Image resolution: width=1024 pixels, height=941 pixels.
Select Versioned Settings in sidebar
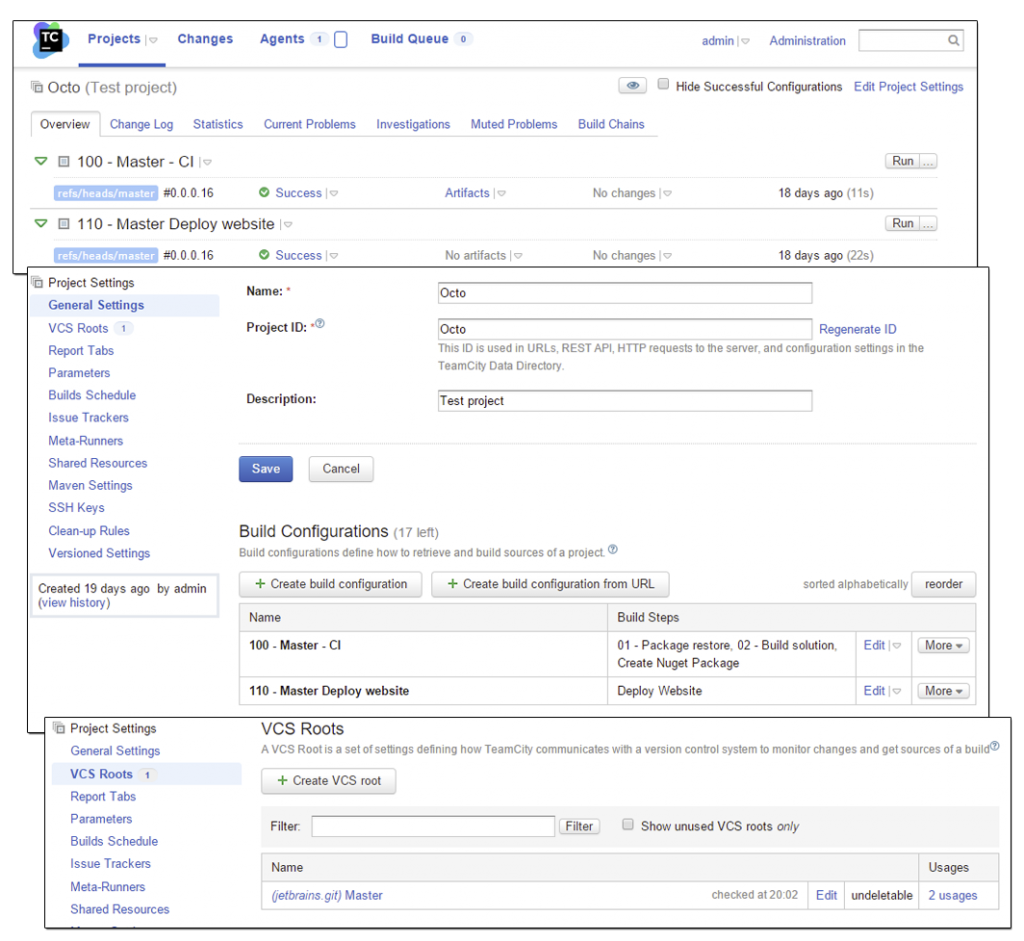[99, 553]
